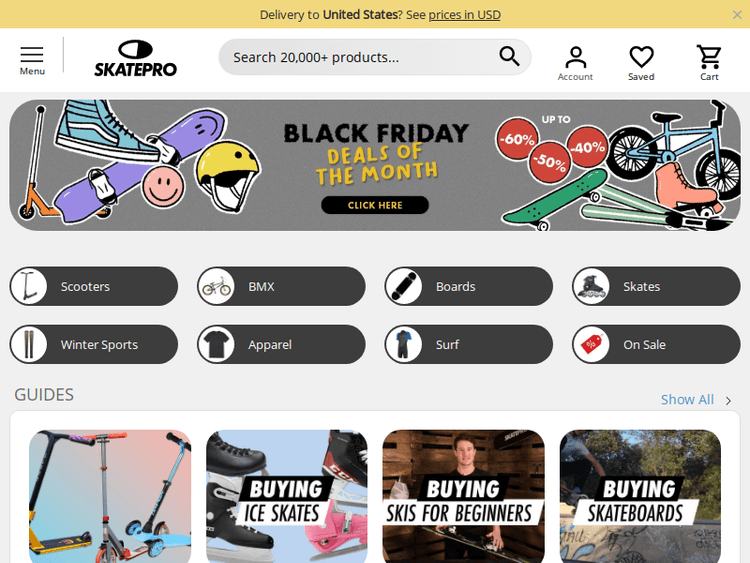Screen dimensions: 750x563
Task: Open the shopping Cart icon
Action: coord(709,63)
